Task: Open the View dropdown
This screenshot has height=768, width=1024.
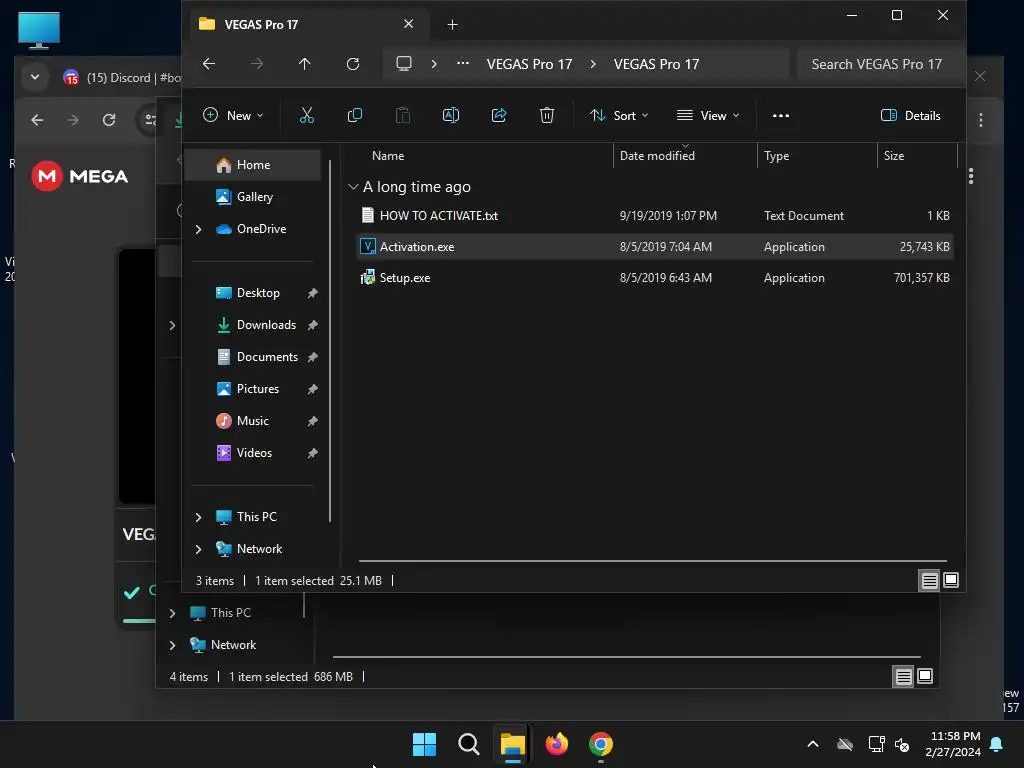Action: tap(708, 116)
